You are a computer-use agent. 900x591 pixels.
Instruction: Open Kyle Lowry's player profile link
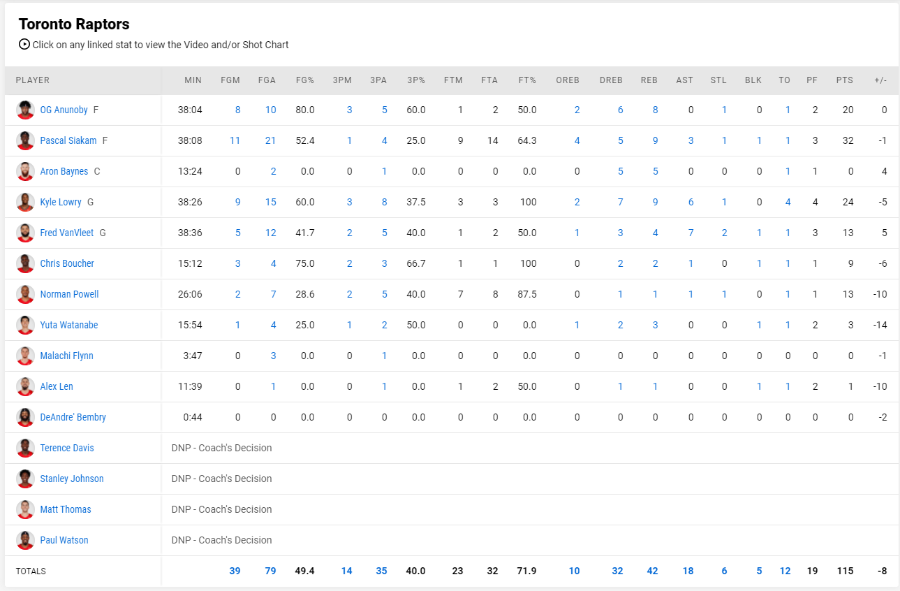[61, 202]
